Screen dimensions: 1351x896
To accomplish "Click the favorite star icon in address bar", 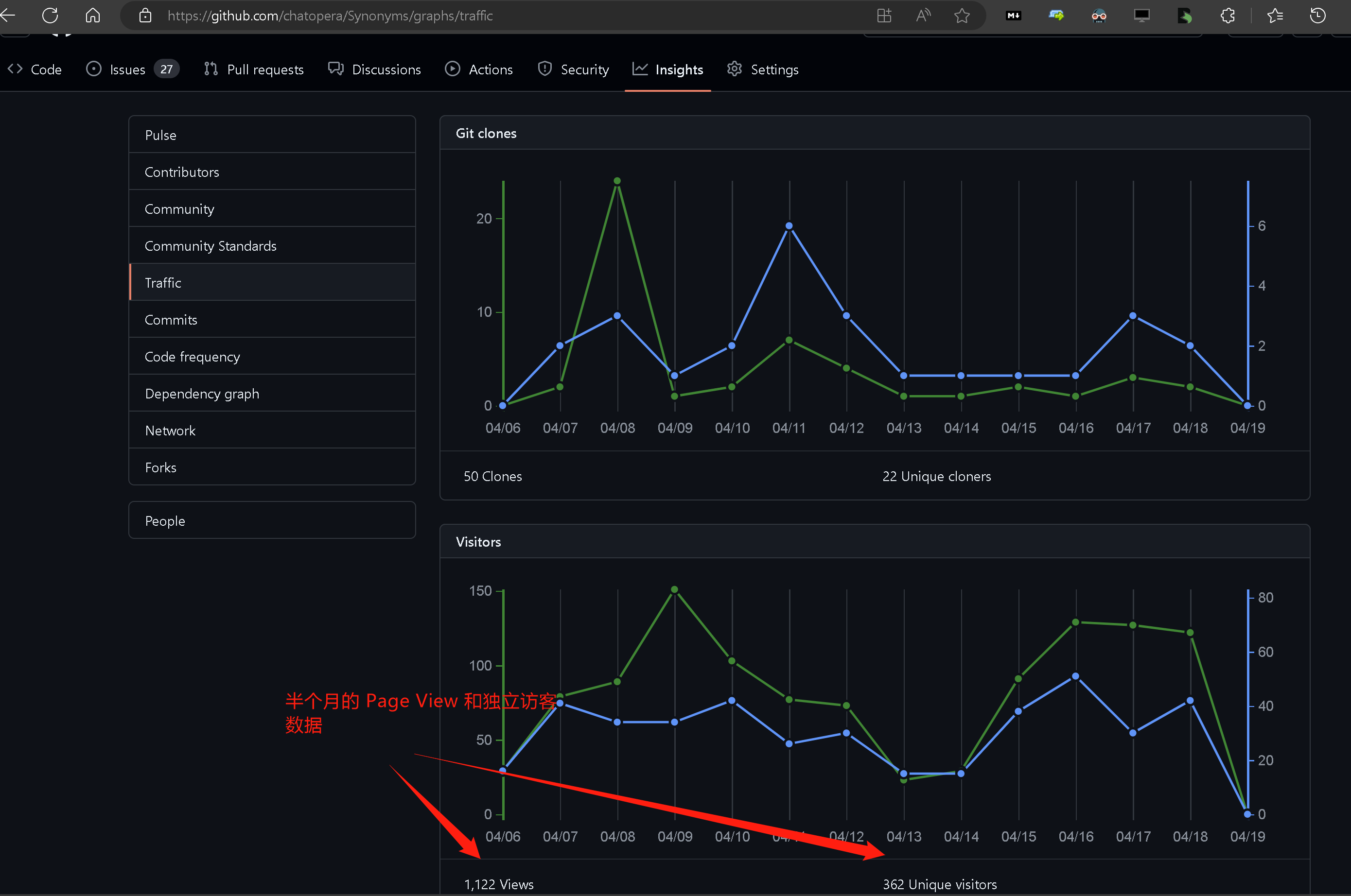I will click(x=962, y=16).
